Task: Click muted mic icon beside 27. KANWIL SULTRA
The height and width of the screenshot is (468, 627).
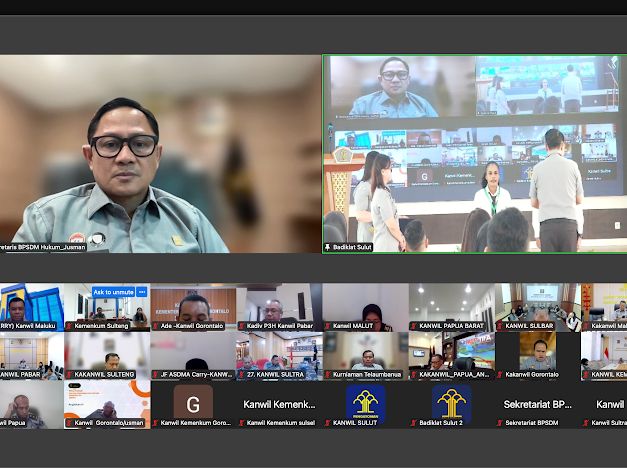Action: point(241,375)
